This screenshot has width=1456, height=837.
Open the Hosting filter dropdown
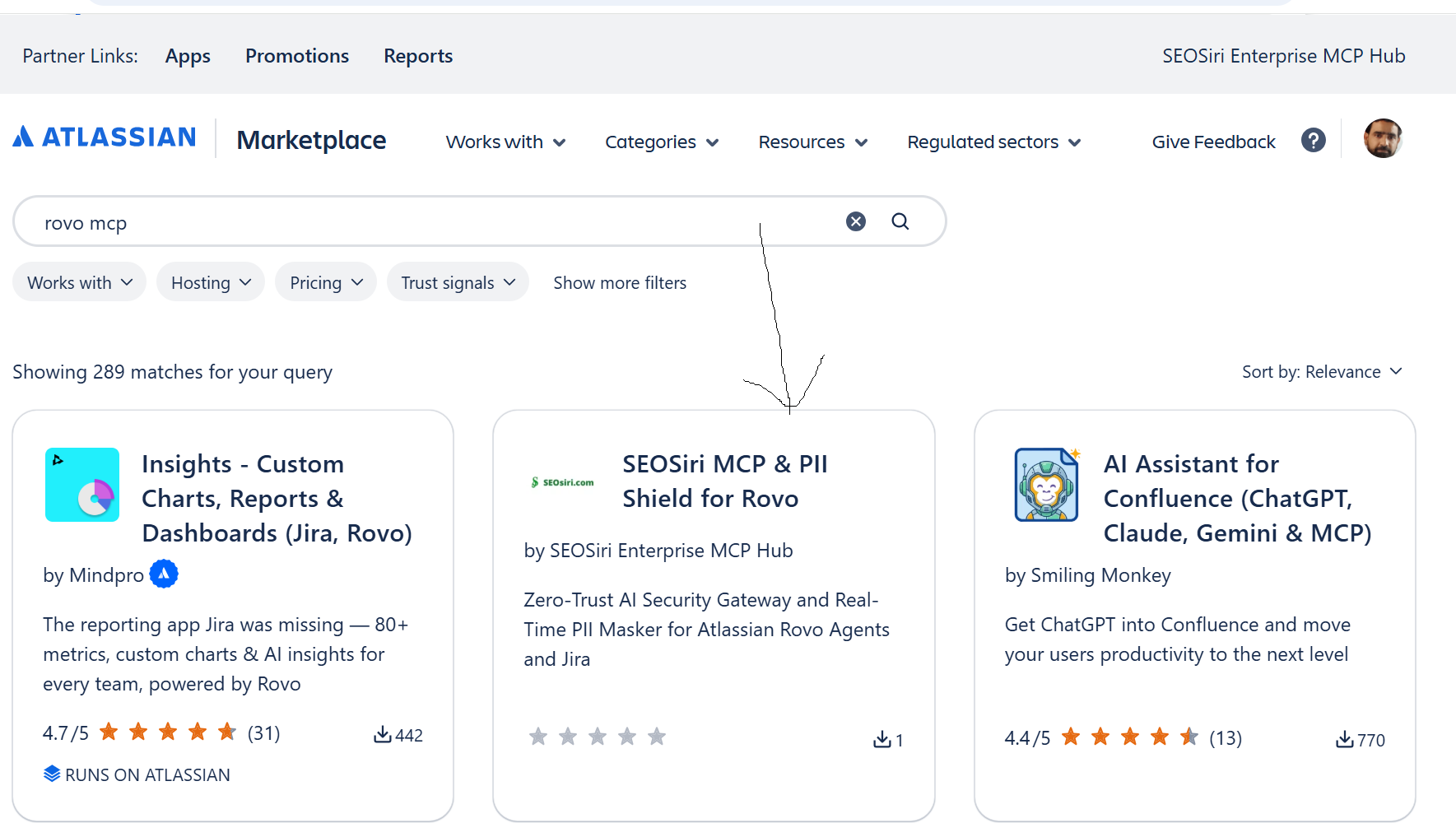[x=211, y=282]
